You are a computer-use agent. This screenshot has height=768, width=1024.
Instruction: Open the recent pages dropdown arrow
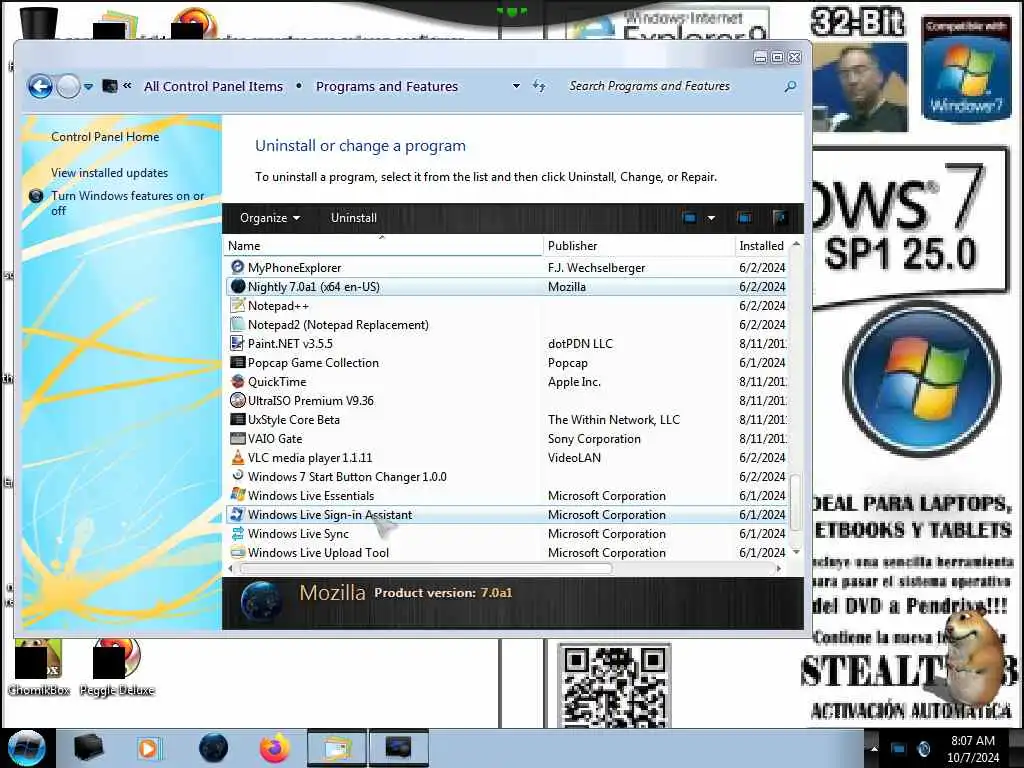click(x=88, y=87)
